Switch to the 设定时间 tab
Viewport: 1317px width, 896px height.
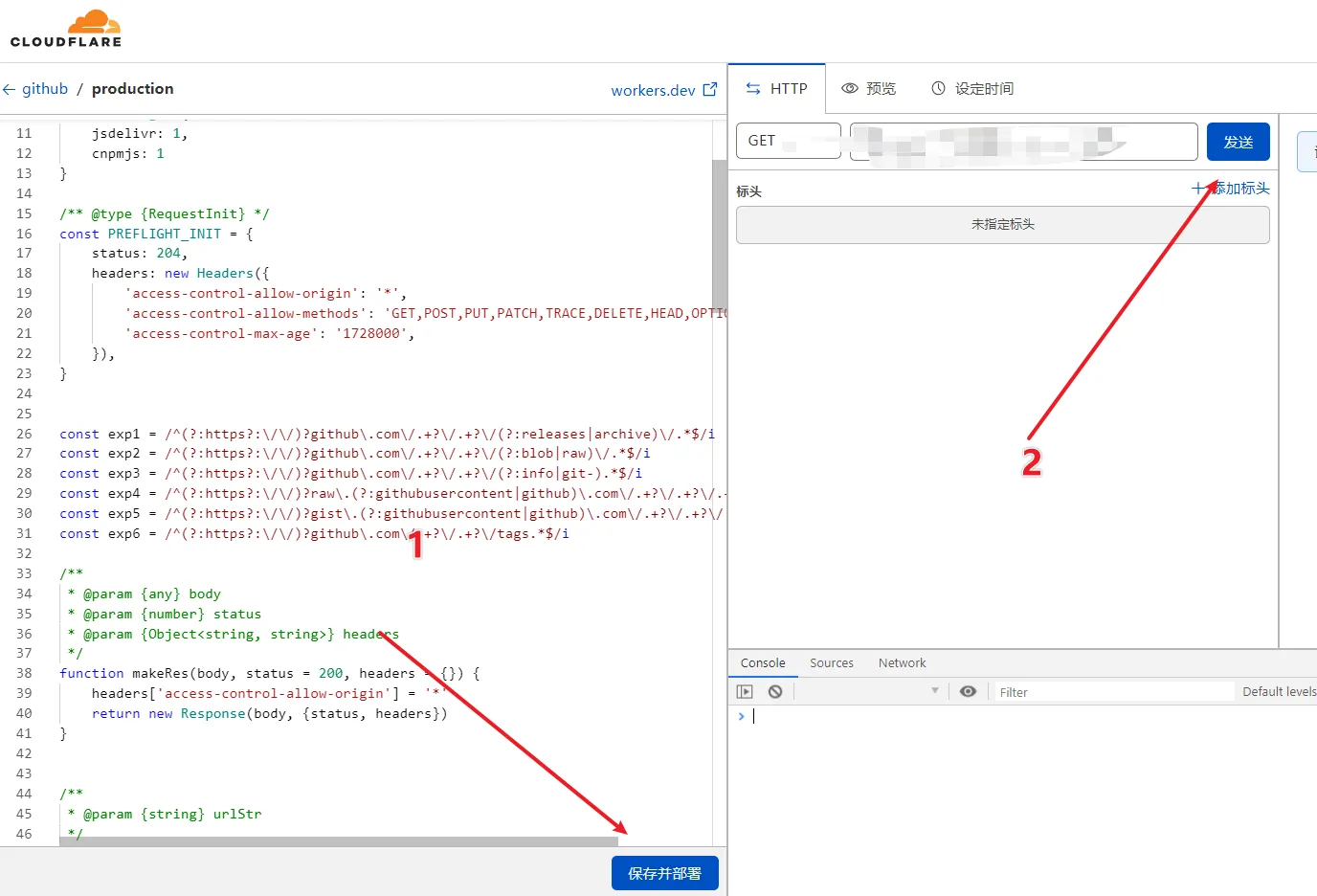pyautogui.click(x=972, y=88)
